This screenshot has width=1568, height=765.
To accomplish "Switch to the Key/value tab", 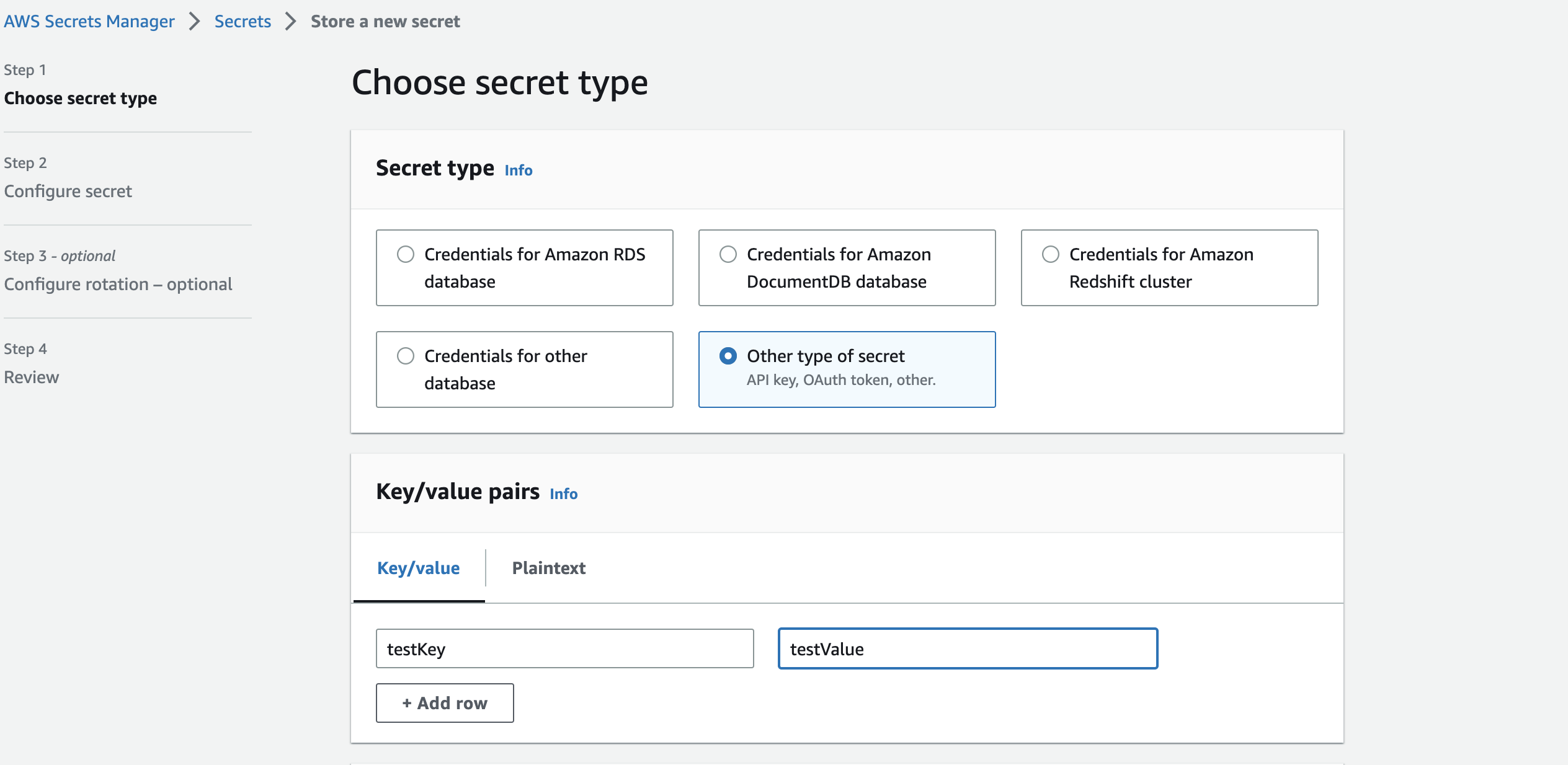I will [419, 568].
